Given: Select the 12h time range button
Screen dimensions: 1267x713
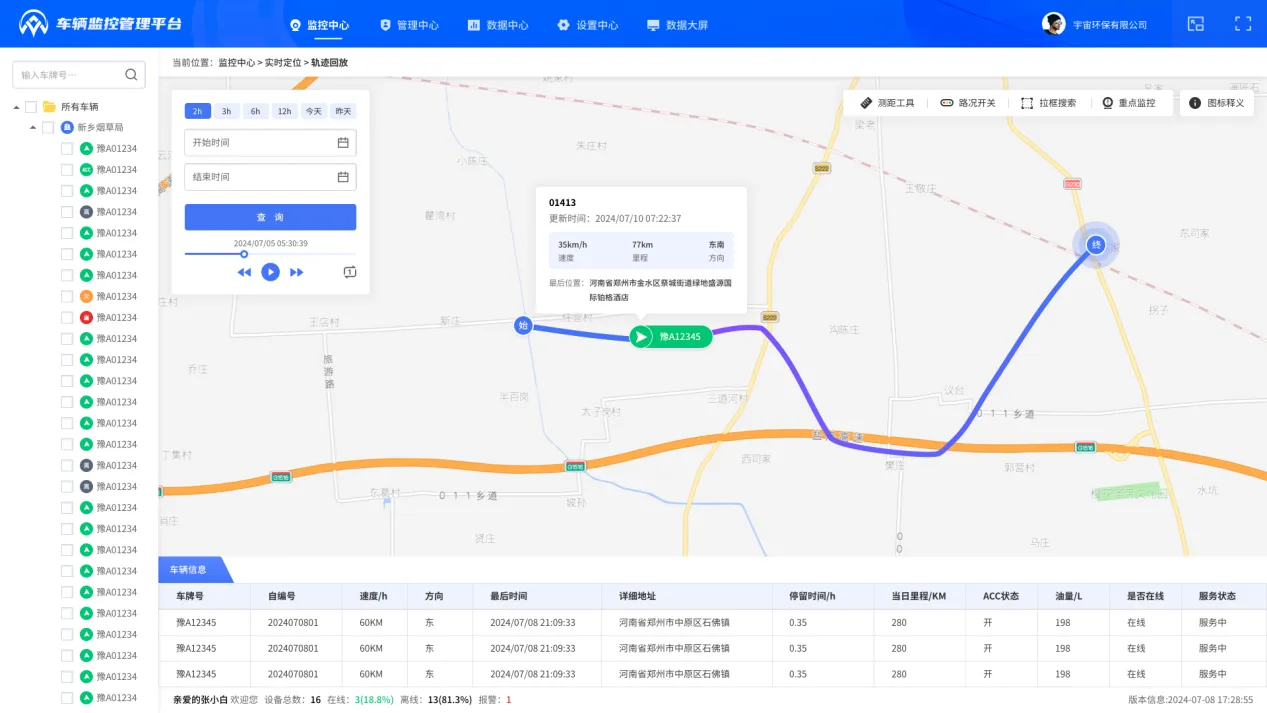Looking at the screenshot, I should (x=285, y=111).
